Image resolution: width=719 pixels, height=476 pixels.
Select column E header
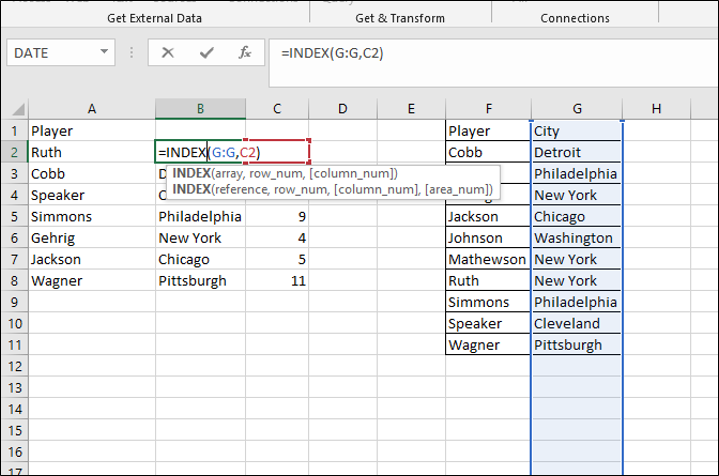pos(411,109)
